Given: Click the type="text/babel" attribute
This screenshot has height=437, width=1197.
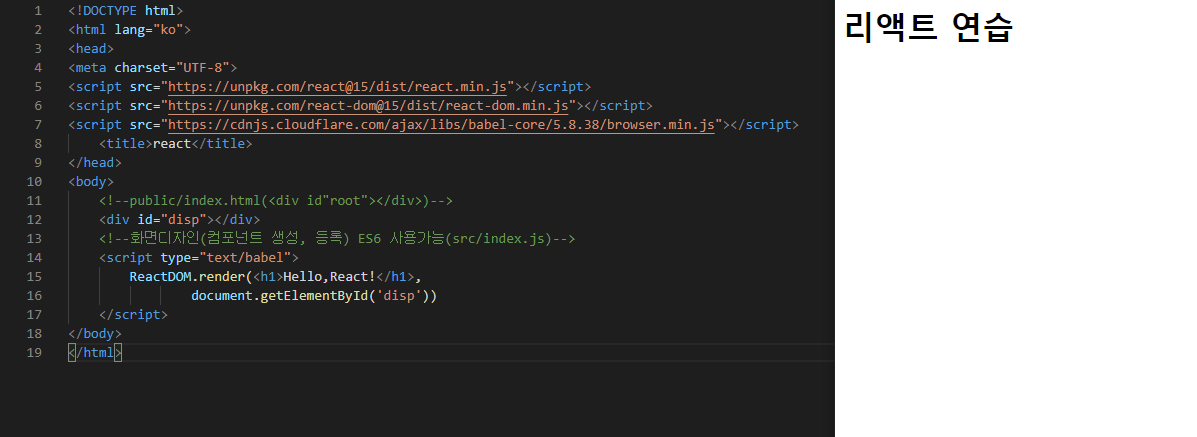Looking at the screenshot, I should click(226, 258).
